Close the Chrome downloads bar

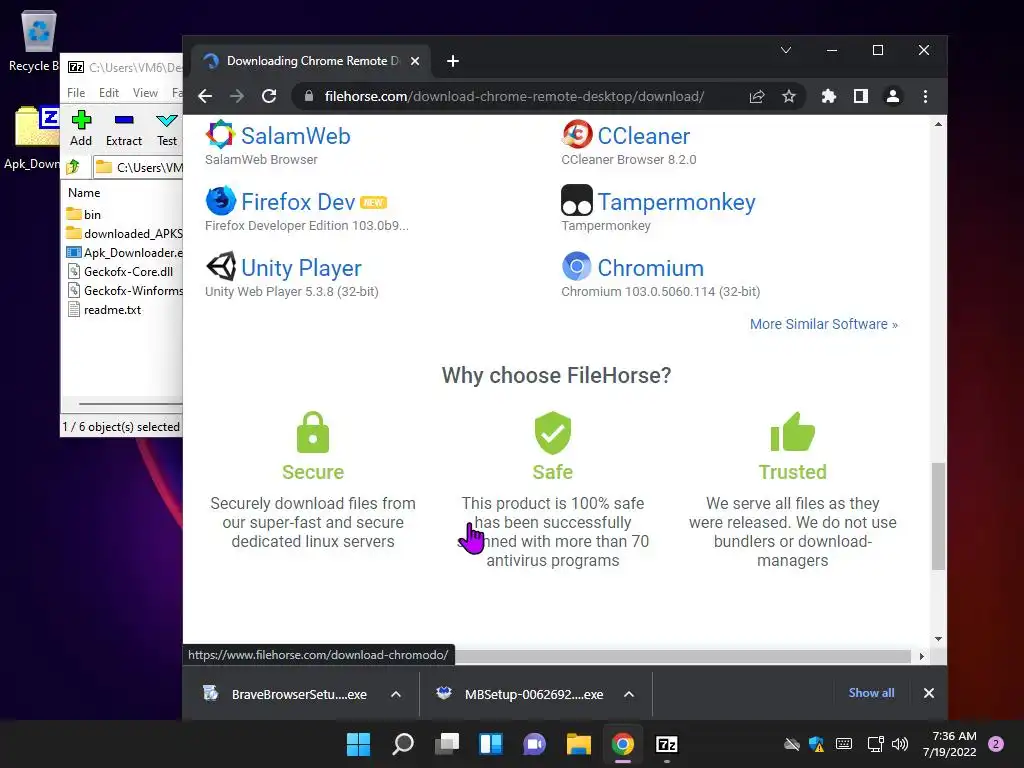point(929,693)
